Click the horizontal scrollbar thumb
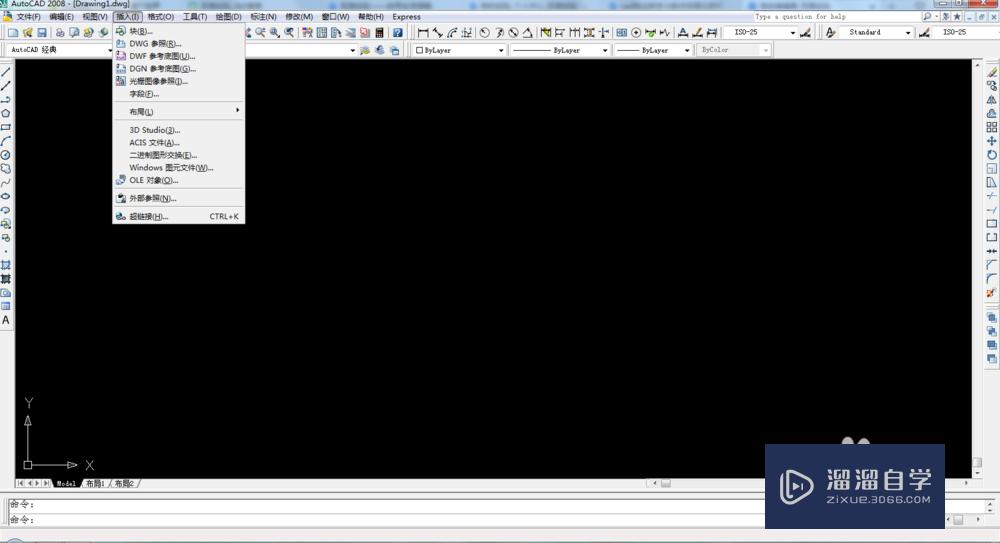 (665, 484)
